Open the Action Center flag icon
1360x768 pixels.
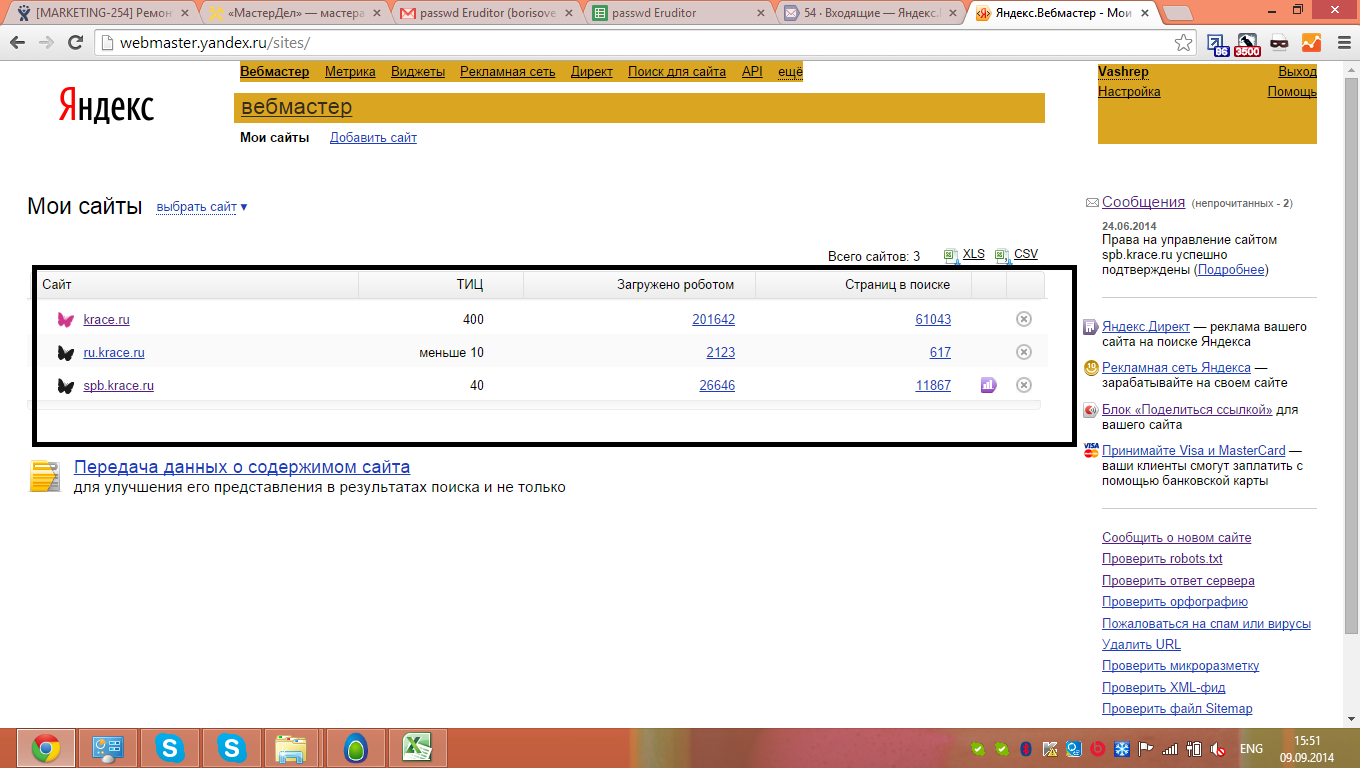1146,749
